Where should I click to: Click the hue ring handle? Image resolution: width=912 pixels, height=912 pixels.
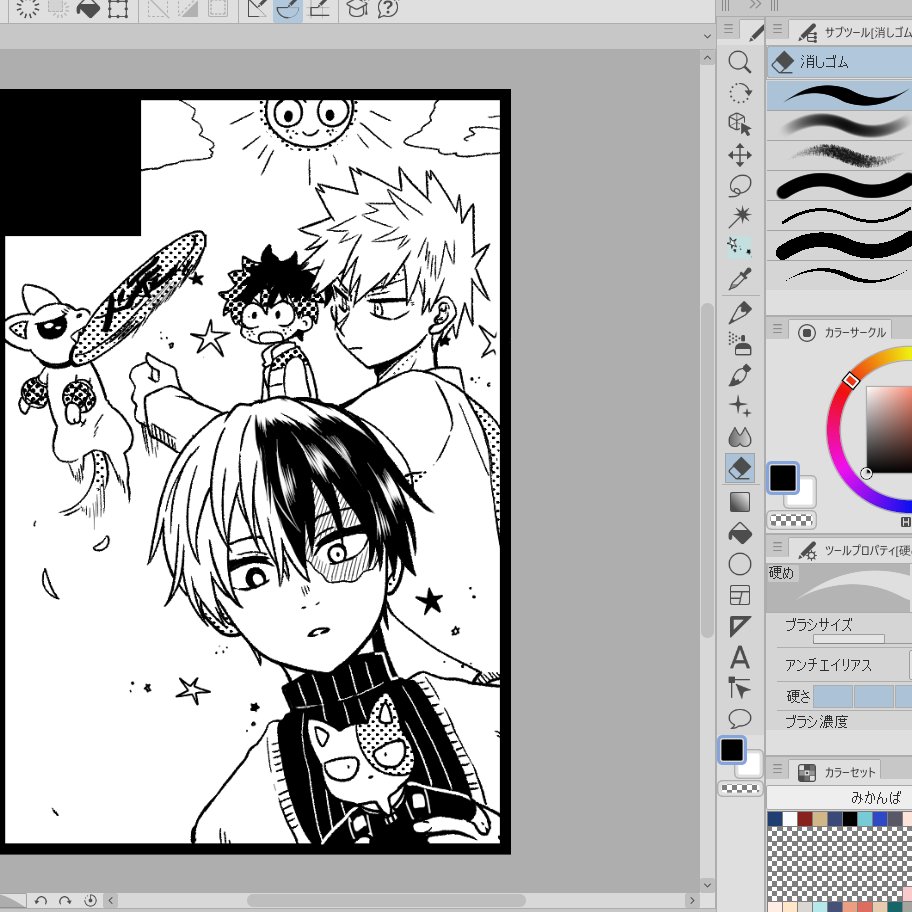850,380
